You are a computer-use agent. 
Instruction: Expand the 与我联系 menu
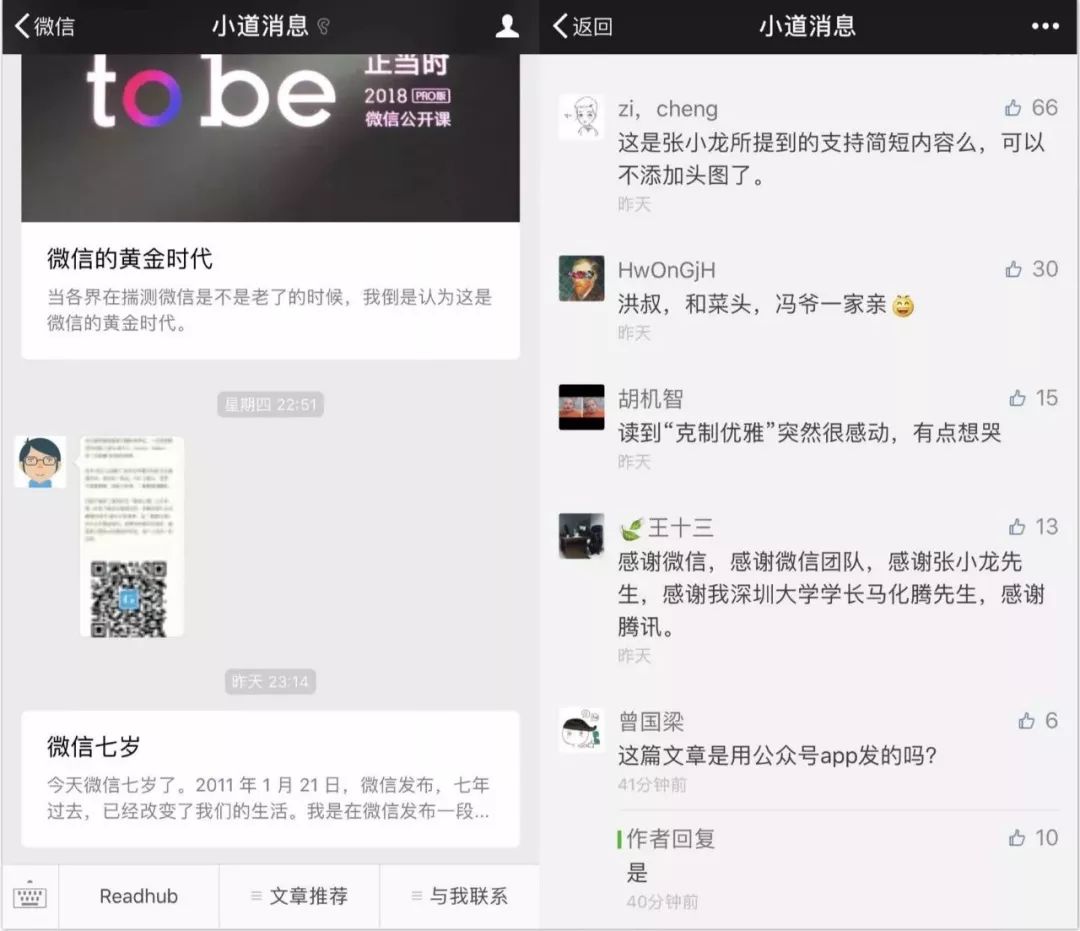tap(459, 896)
